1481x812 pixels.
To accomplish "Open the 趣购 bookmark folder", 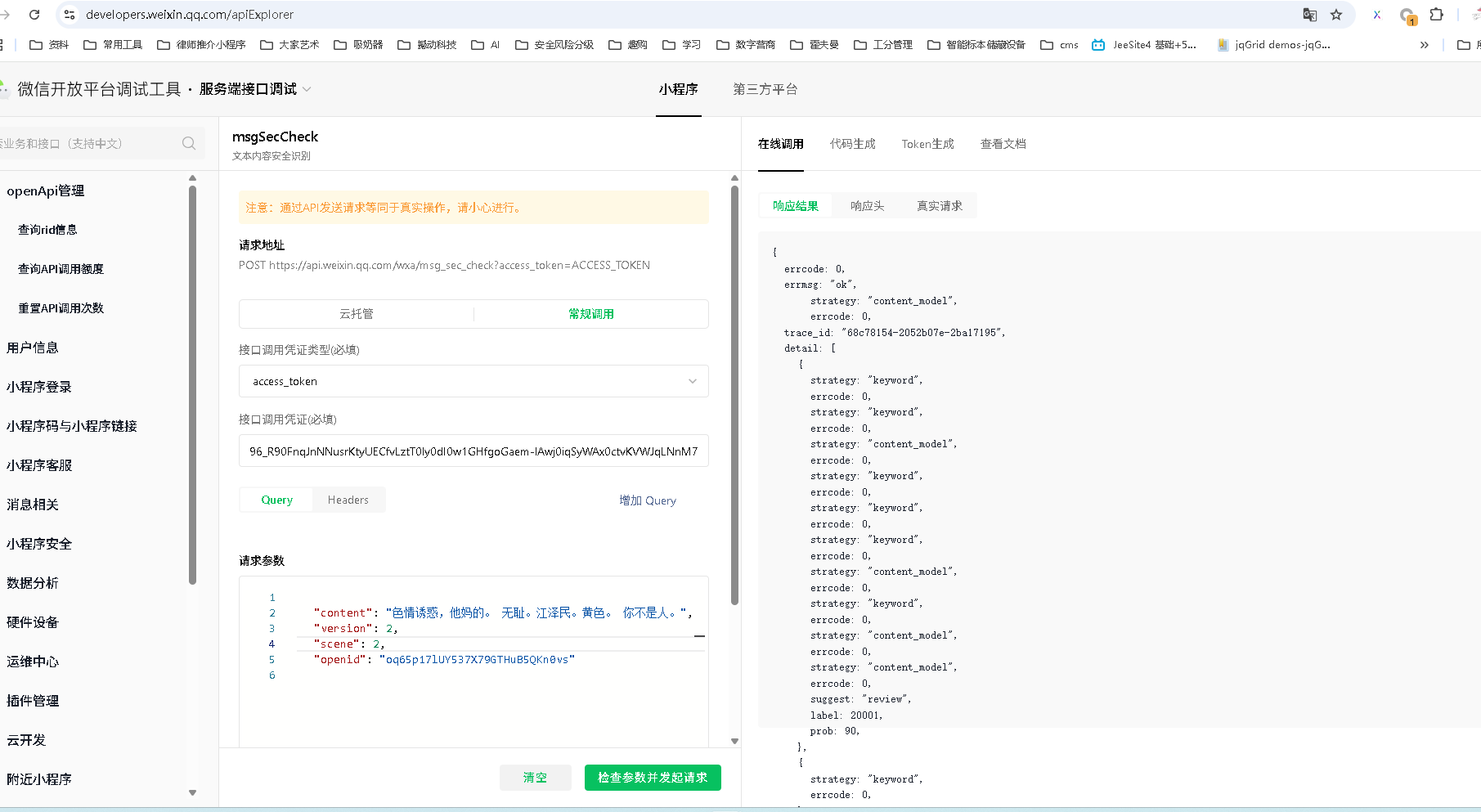I will tap(628, 45).
